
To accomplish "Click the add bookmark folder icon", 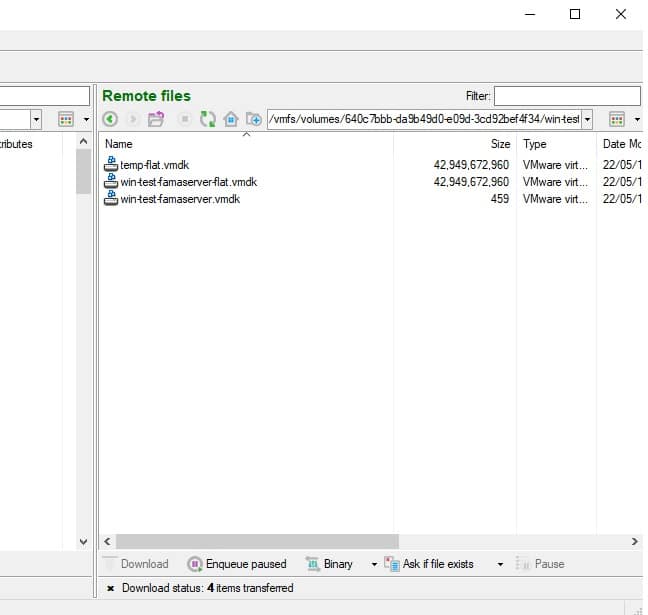I will click(x=254, y=119).
